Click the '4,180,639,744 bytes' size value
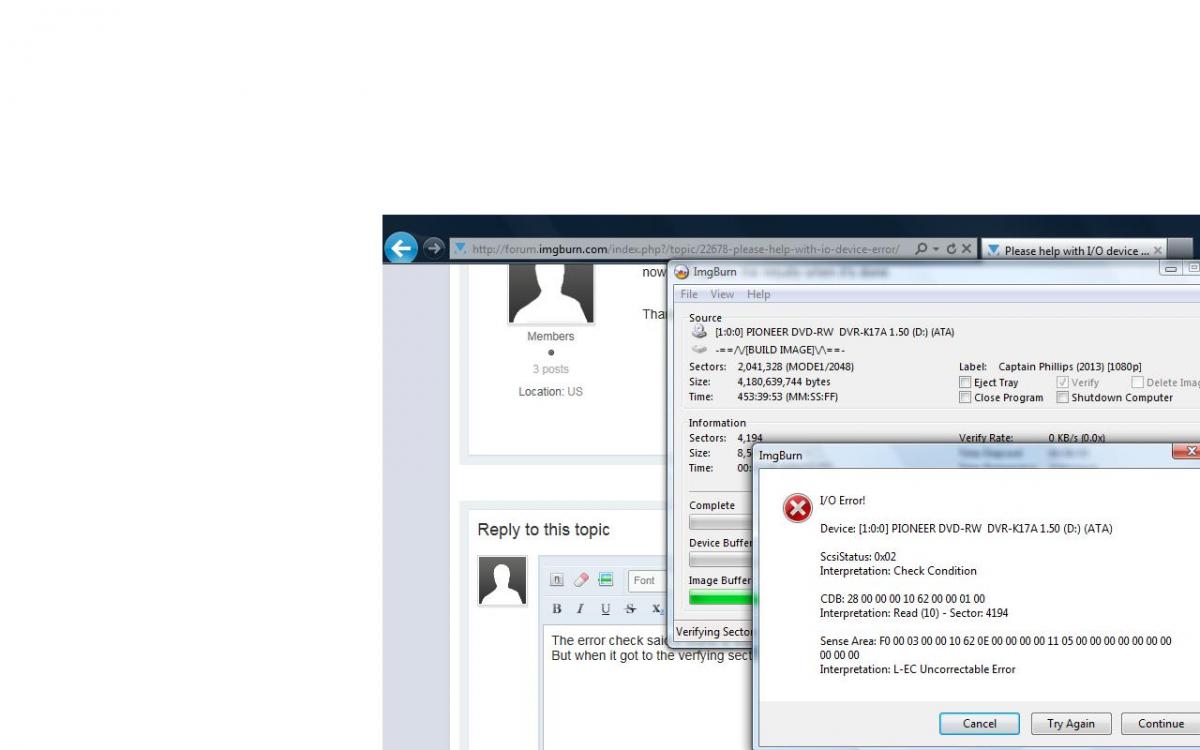Screen dimensions: 1200x750 (x=784, y=382)
